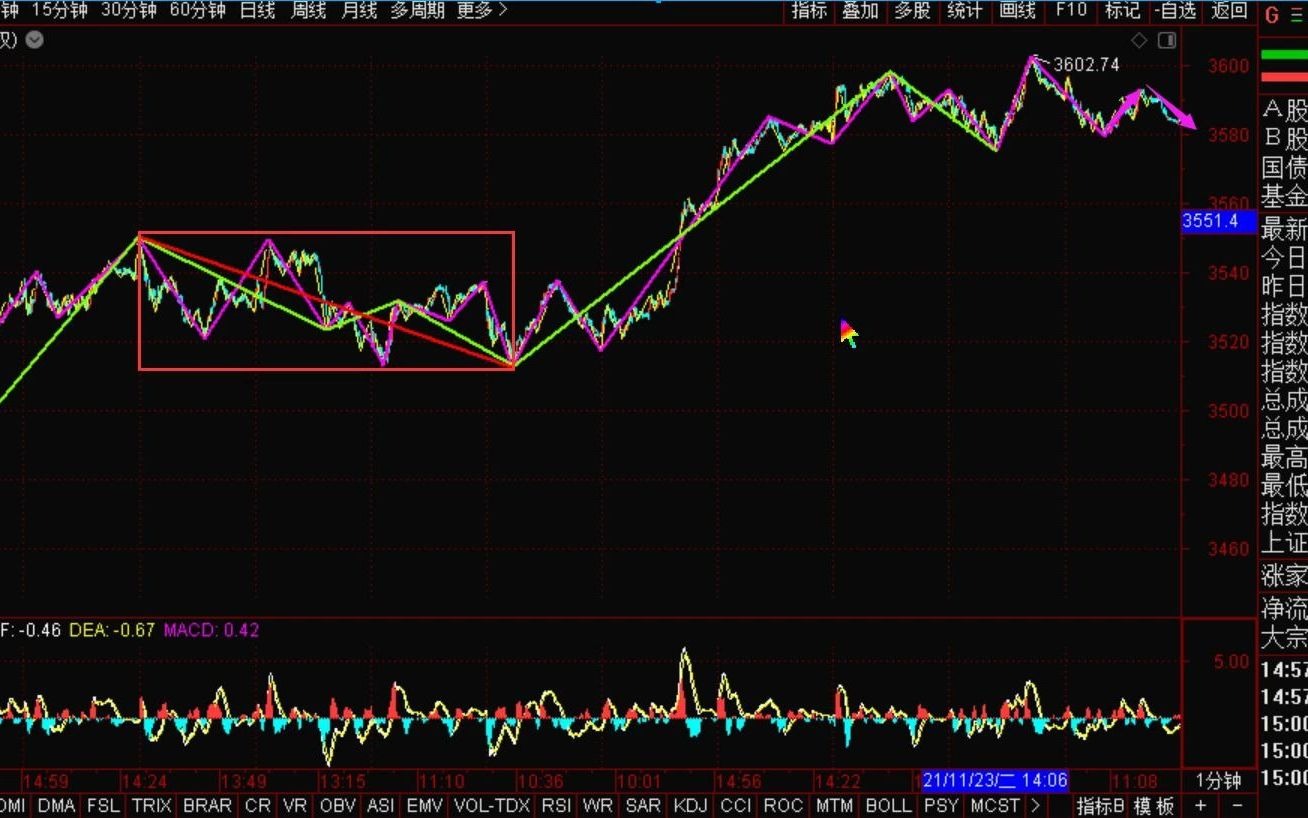Viewport: 1308px width, 818px height.
Task: Click -自选 to remove from watchlist
Action: point(1175,11)
